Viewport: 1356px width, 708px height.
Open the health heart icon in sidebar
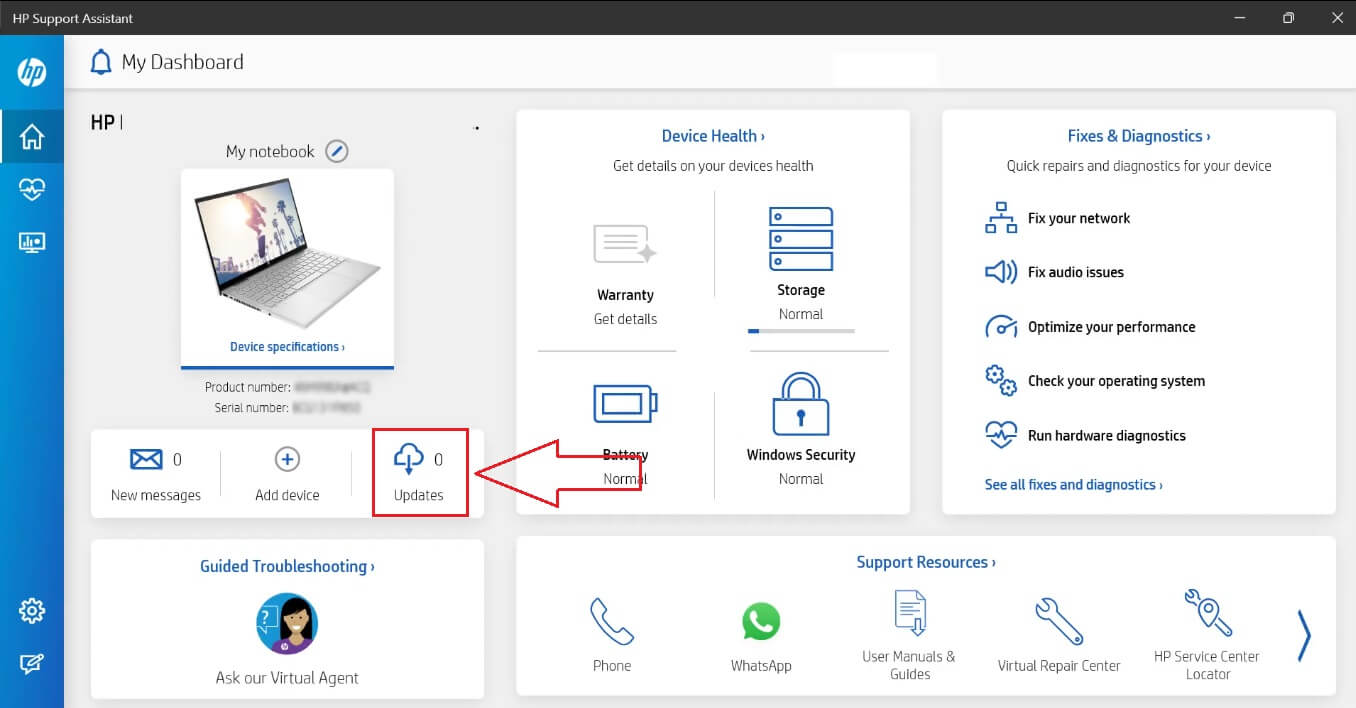32,189
